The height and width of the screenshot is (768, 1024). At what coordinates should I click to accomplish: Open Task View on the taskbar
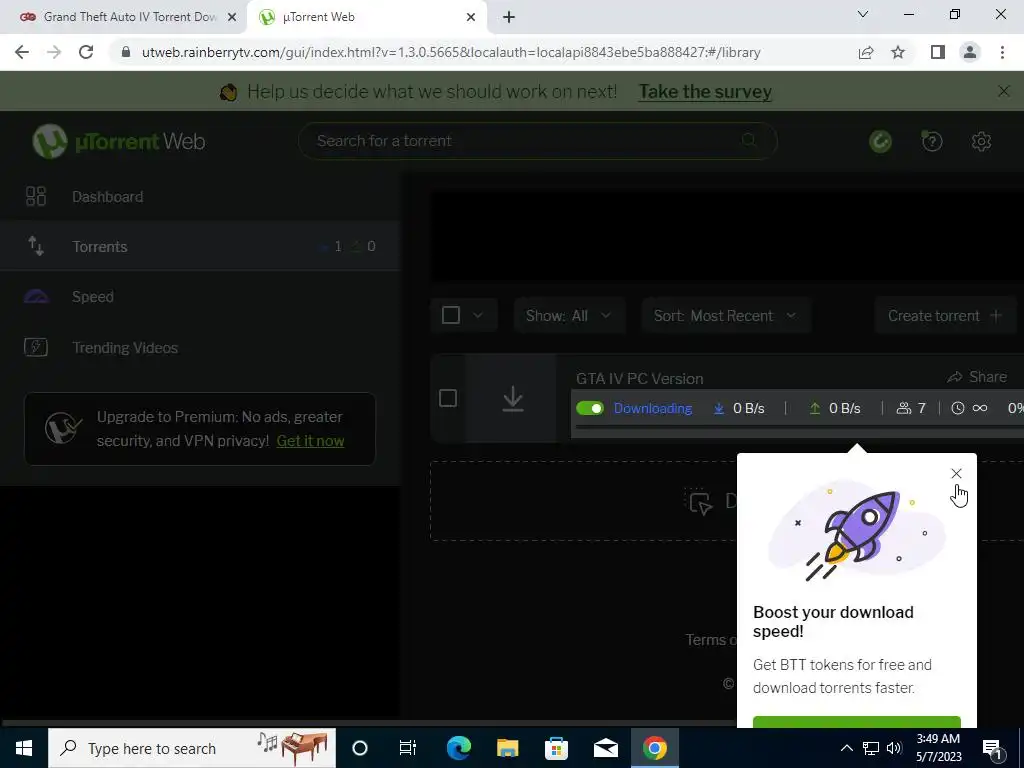(x=408, y=748)
